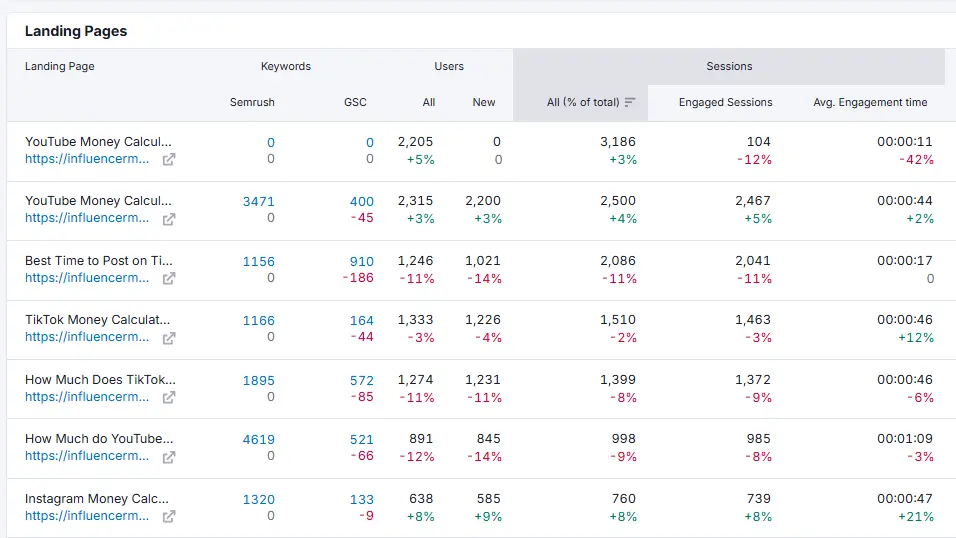Open external link icon for TikTok Money Calculator row

click(x=169, y=338)
